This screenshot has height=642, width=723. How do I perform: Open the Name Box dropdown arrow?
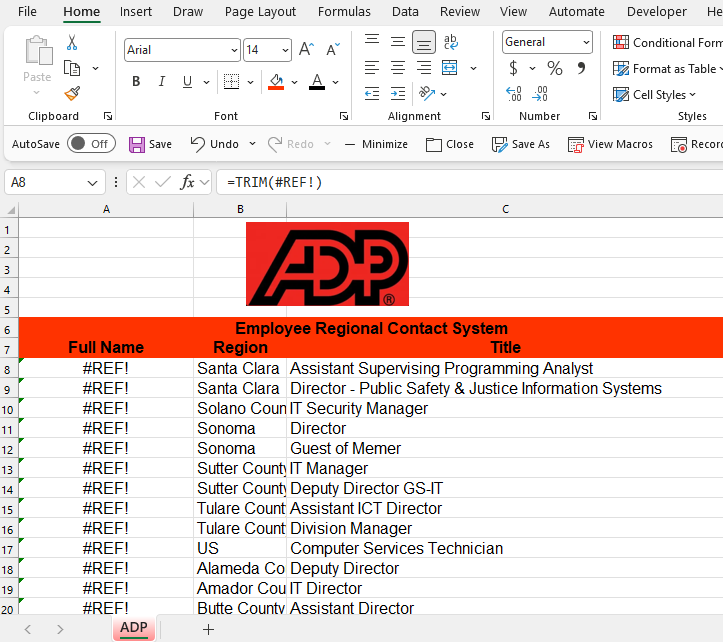[x=93, y=182]
